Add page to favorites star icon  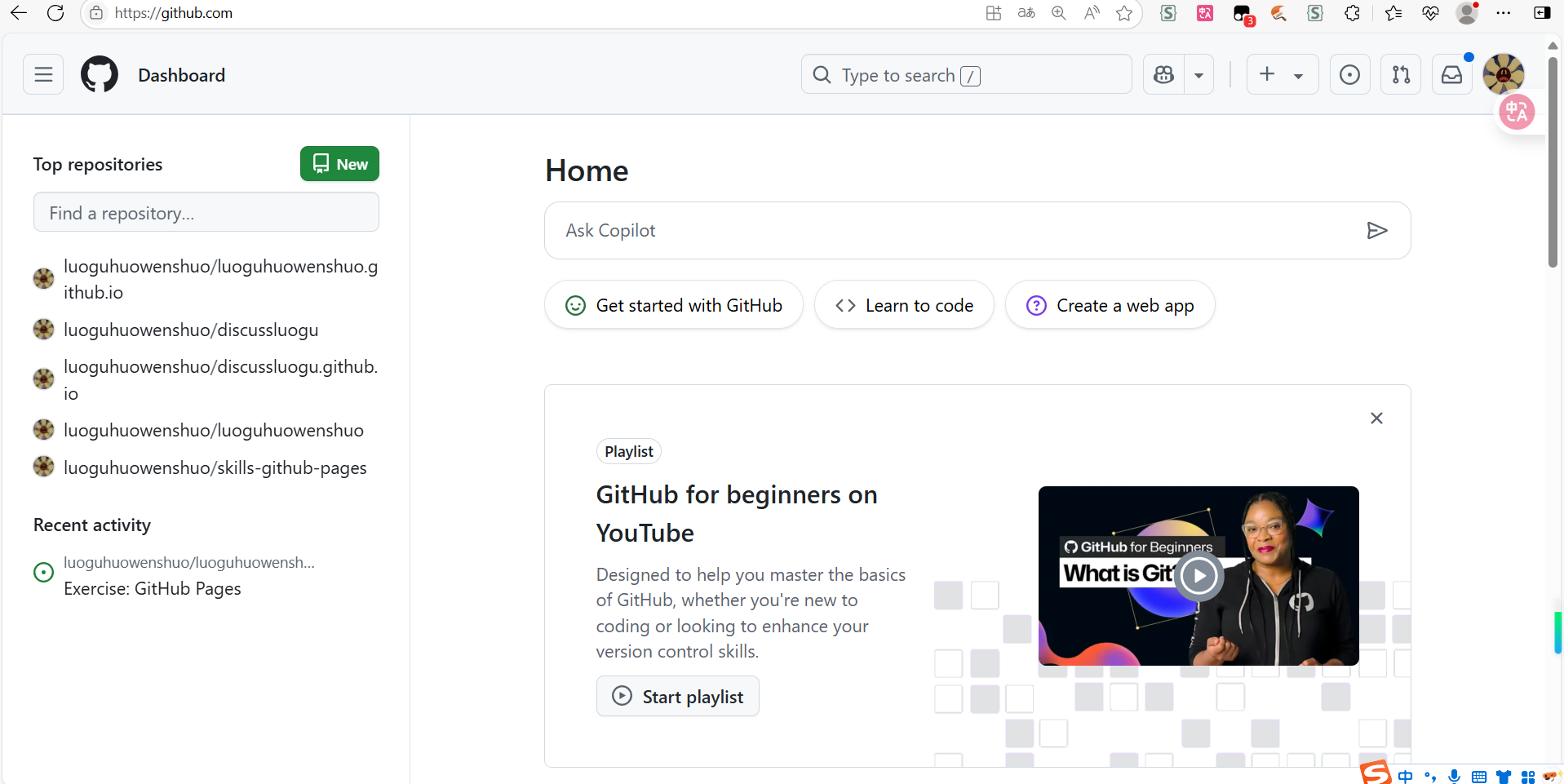(x=1124, y=13)
